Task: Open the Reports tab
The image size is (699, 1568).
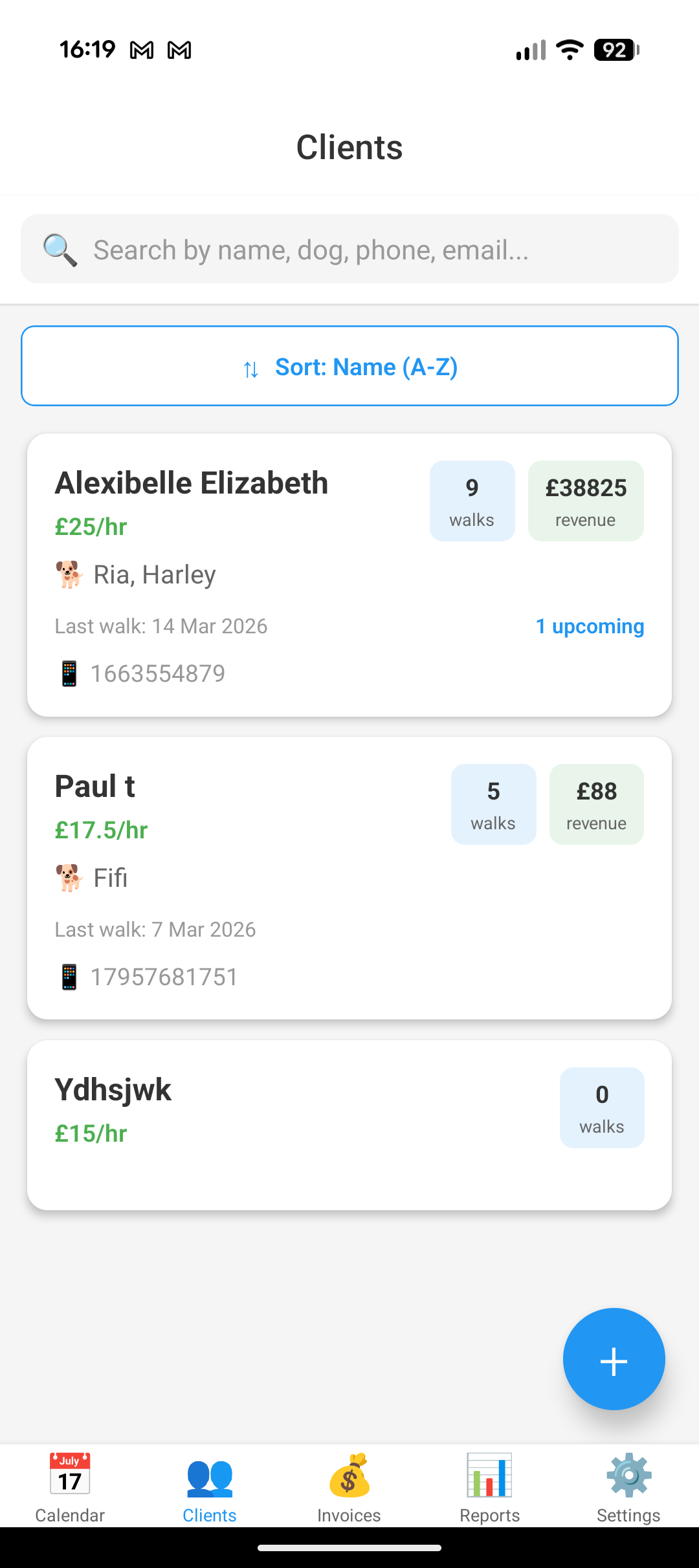Action: tap(489, 1488)
